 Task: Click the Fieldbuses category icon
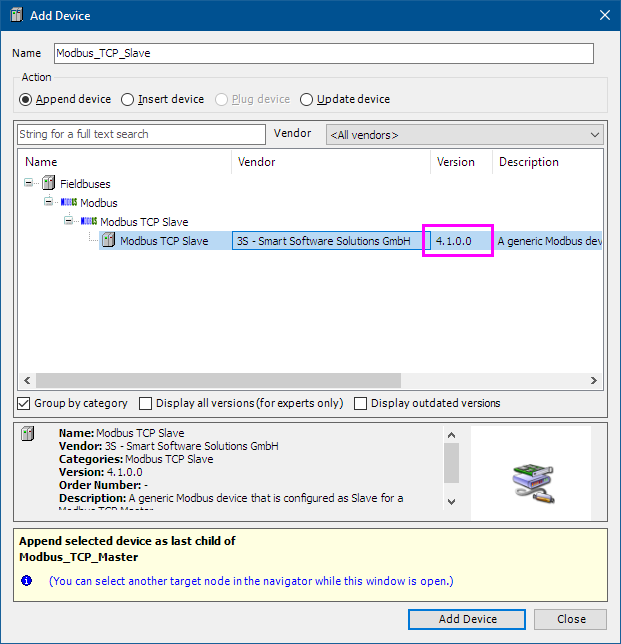[48, 183]
